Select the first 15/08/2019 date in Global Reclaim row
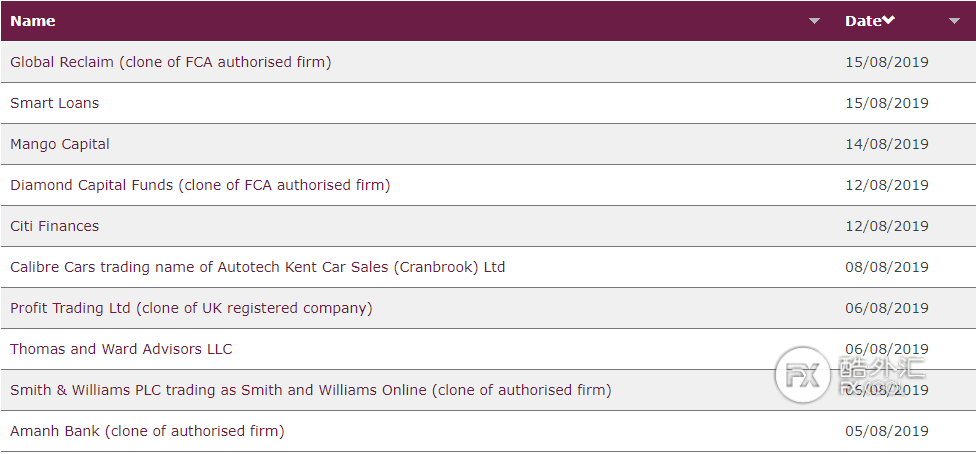 pyautogui.click(x=886, y=62)
